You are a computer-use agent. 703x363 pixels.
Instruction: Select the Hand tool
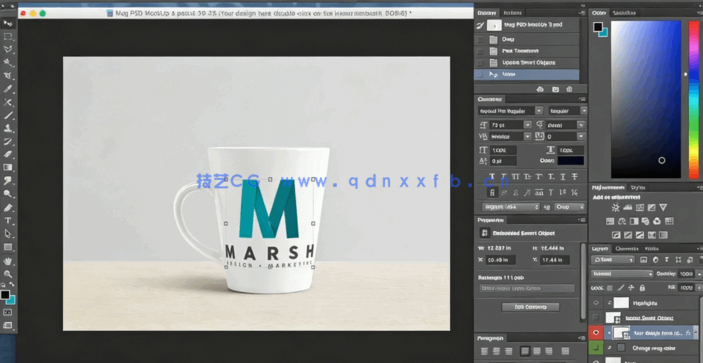[8, 261]
